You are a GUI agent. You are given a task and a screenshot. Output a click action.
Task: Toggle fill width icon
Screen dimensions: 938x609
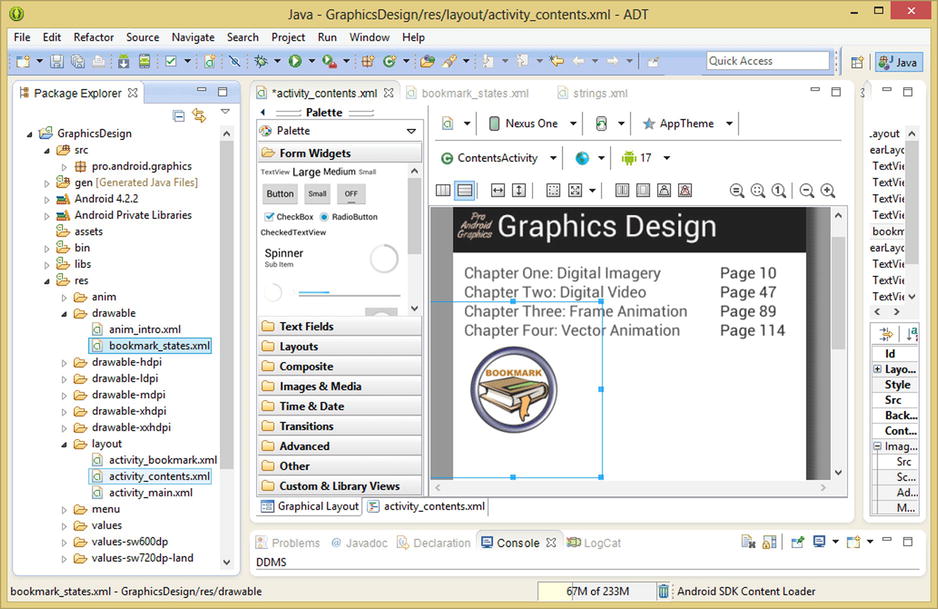click(498, 190)
